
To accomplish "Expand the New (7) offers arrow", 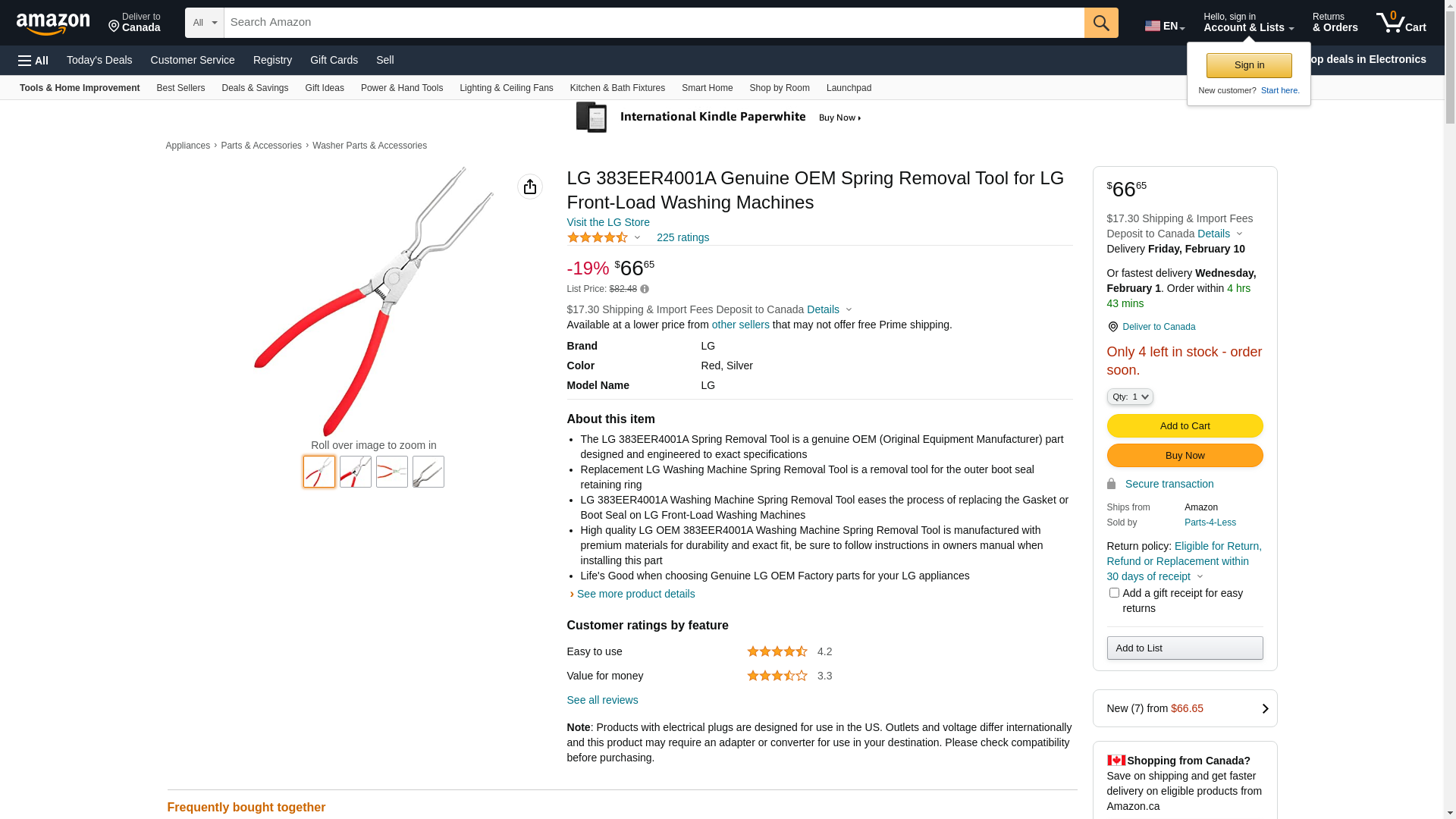I will click(x=1264, y=708).
